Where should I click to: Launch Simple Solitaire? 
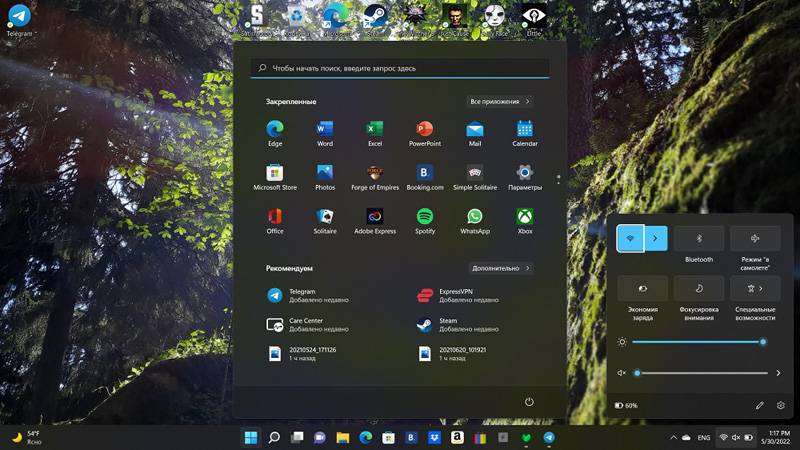click(x=474, y=178)
